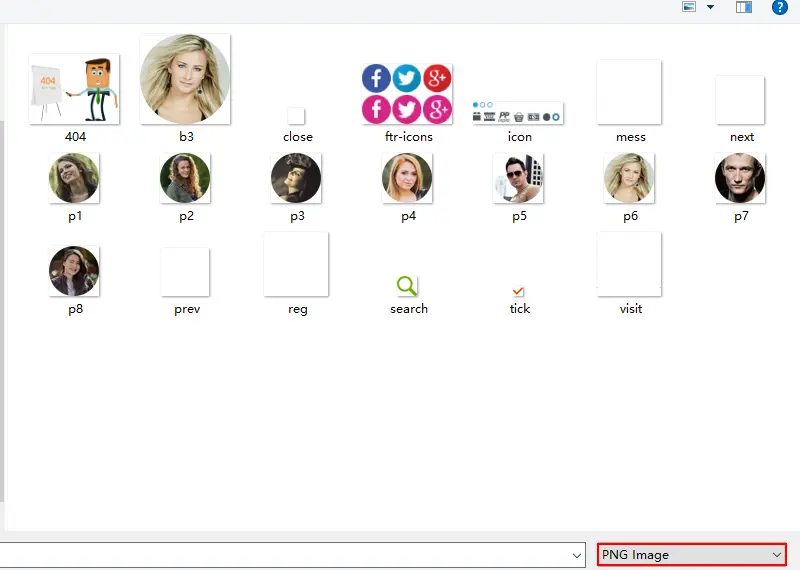Open the blue help icon
Viewport: 800px width, 570px height.
coord(780,7)
